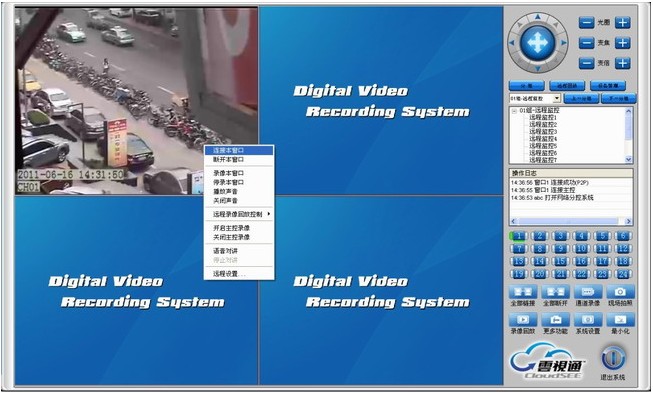Zoom in using 变倍 plus button
Viewport: 653px width, 393px height.
[x=623, y=63]
